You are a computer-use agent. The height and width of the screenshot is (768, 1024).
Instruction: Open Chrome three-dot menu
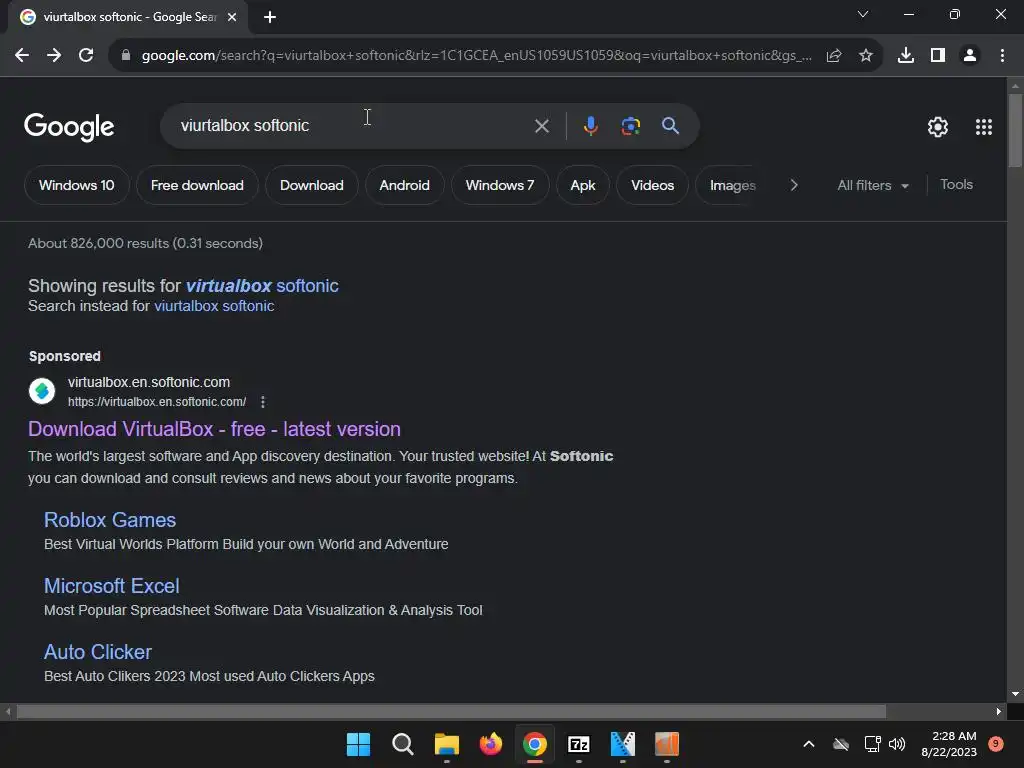[x=1002, y=56]
